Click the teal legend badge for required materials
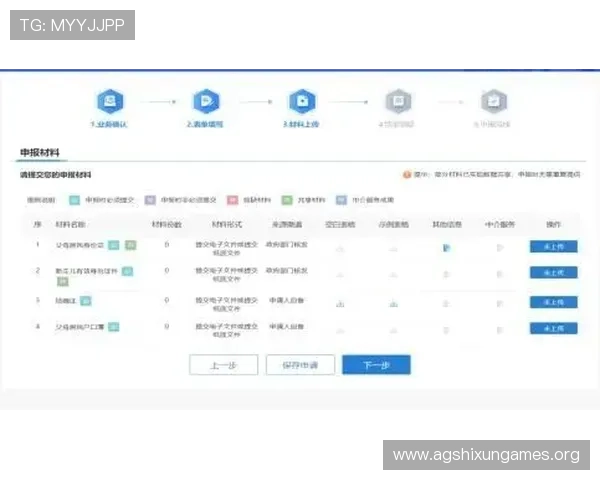600x480 pixels. pyautogui.click(x=74, y=200)
